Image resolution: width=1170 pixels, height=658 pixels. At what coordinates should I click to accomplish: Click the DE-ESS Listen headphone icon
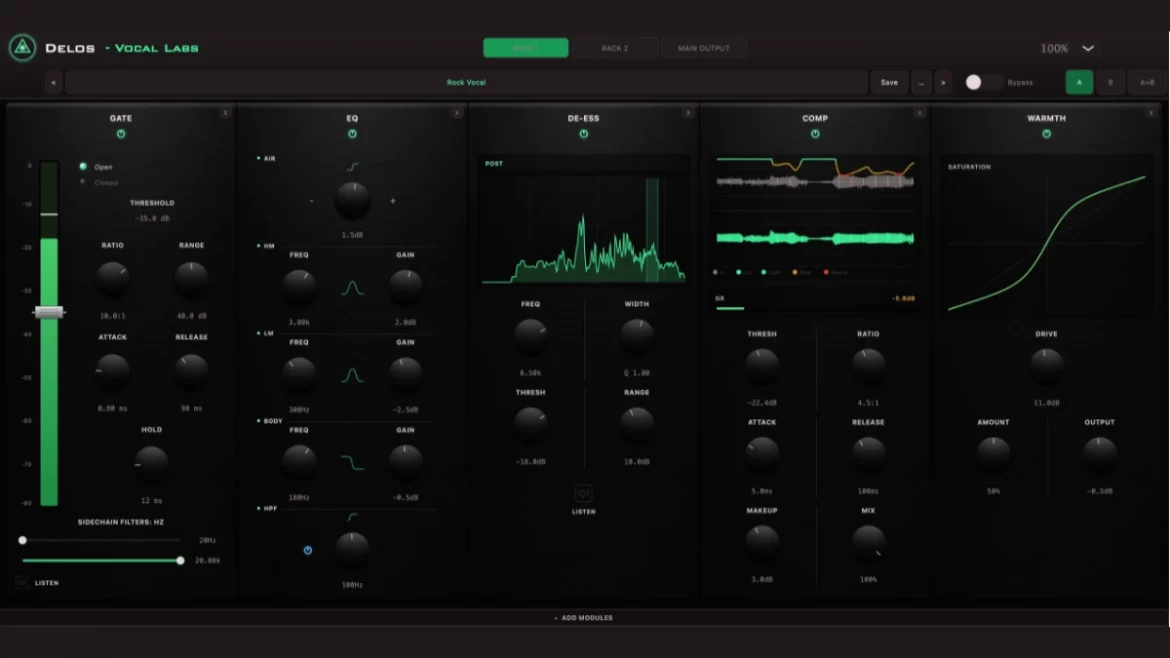(584, 493)
